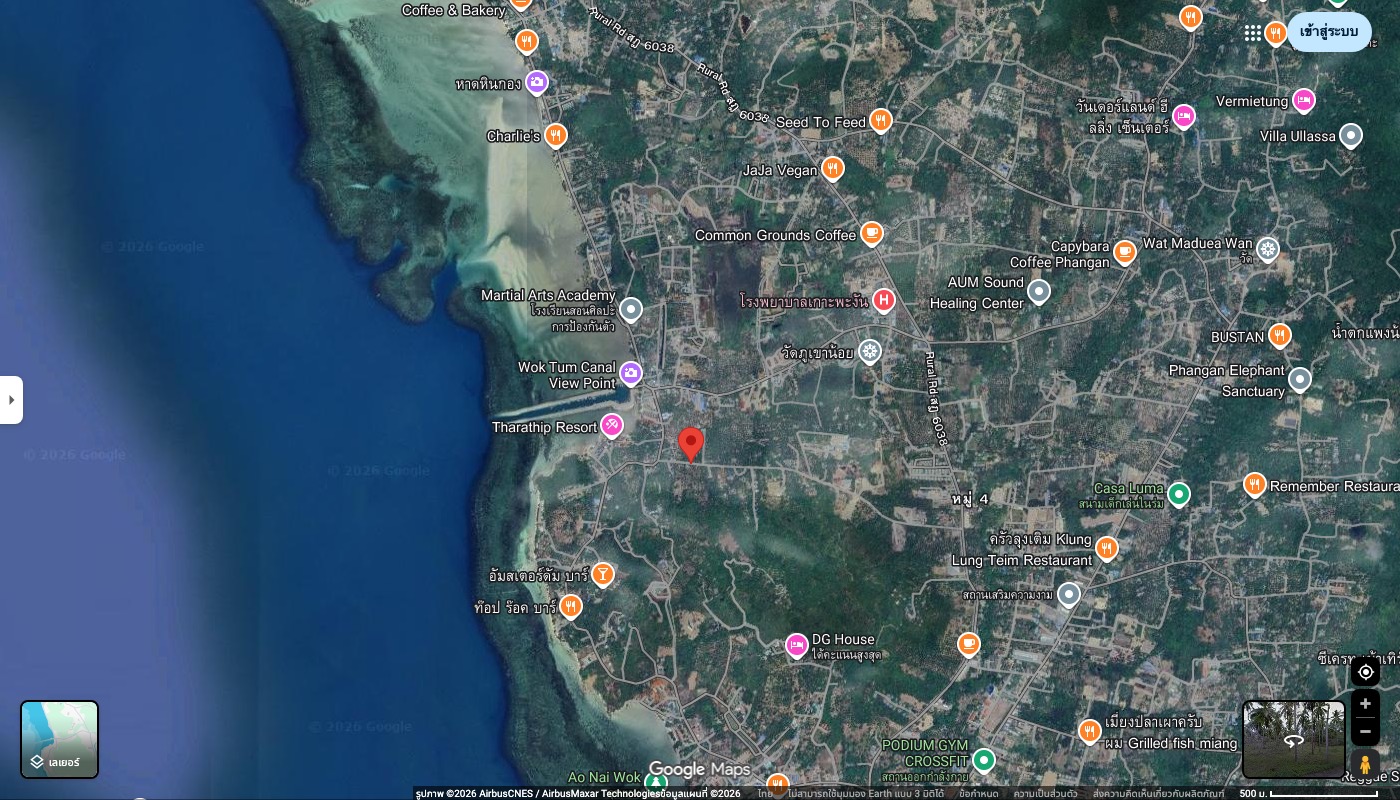Expand the collapsed side panel

tap(11, 400)
